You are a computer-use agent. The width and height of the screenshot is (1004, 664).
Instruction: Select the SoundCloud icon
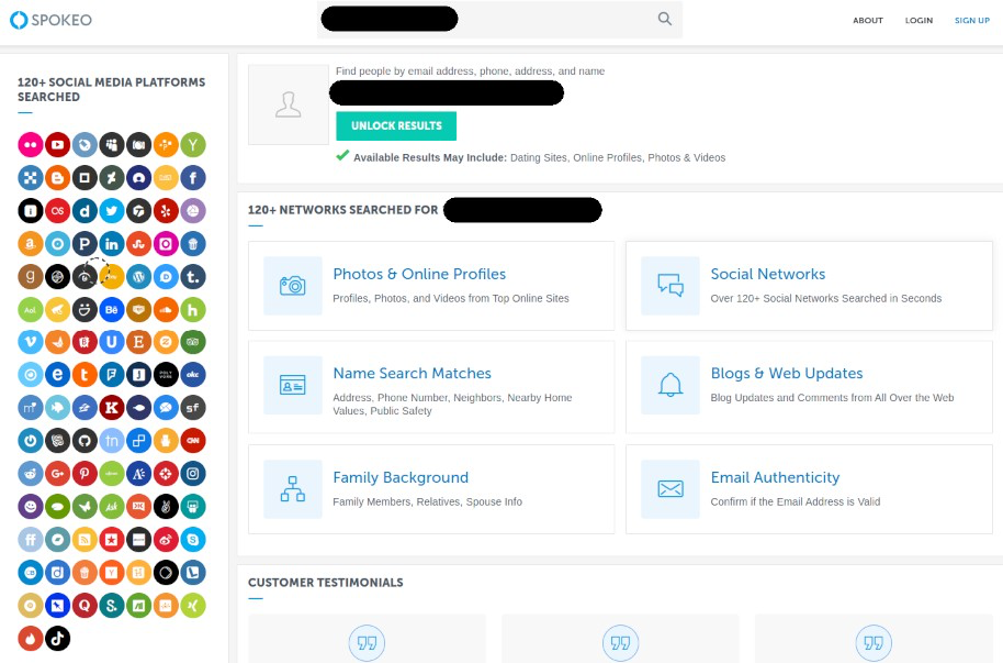click(x=166, y=310)
